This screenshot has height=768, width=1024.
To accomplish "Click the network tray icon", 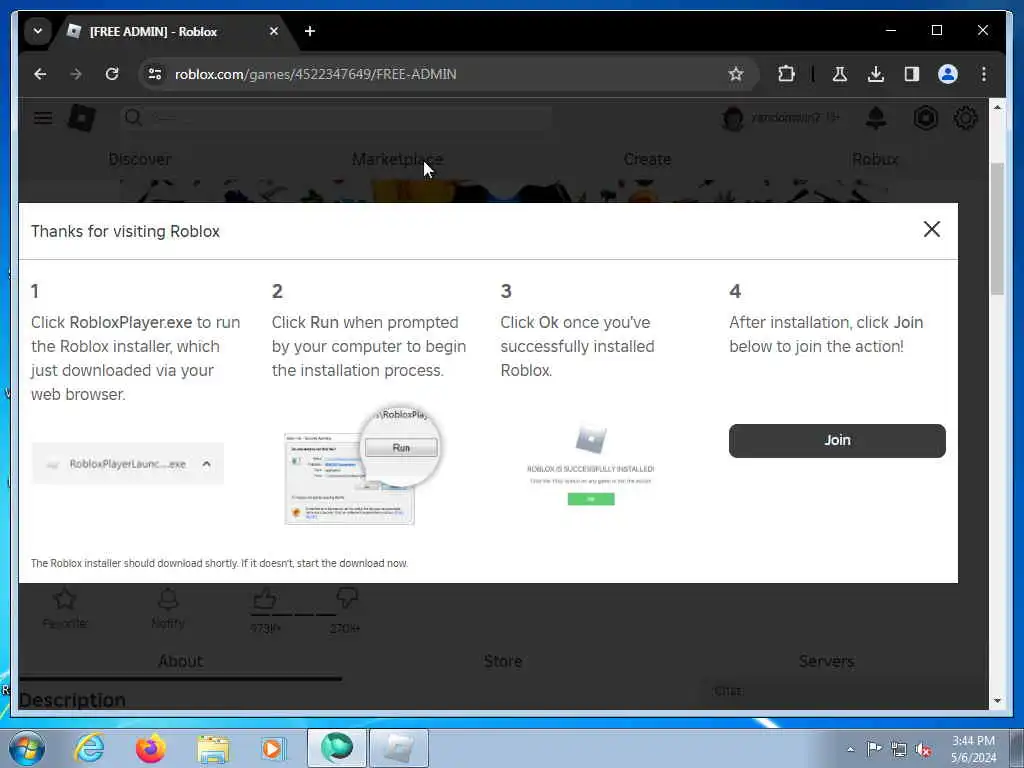I will (x=899, y=749).
